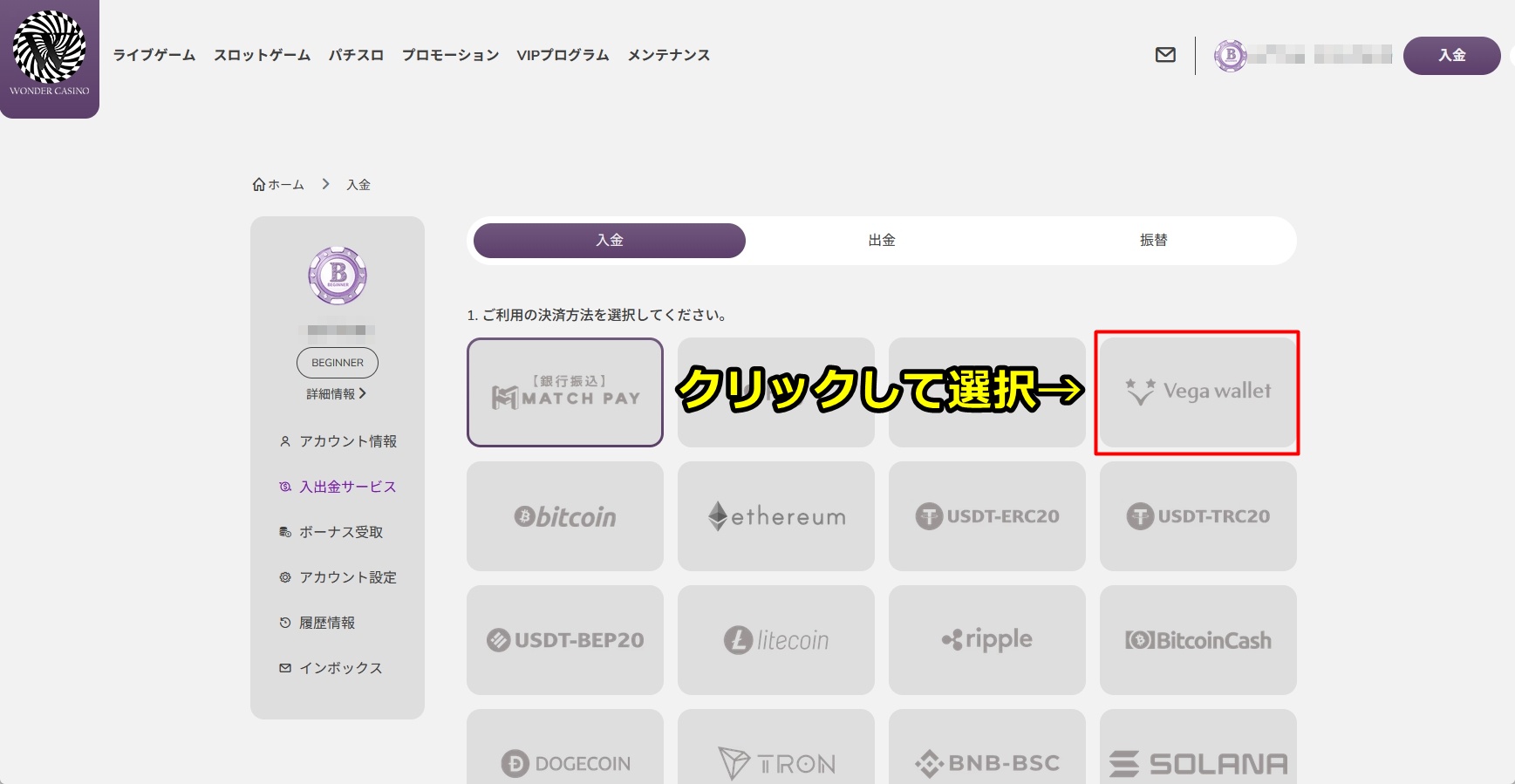
Task: Open パチスロ in top navigation
Action: tap(356, 55)
